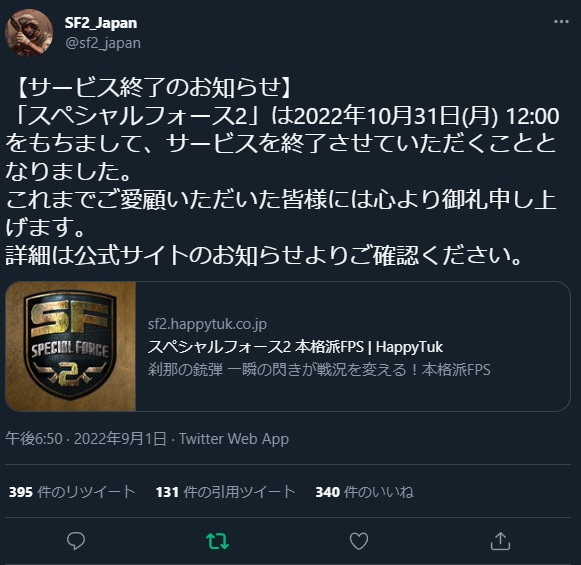This screenshot has width=581, height=565.
Task: Open the three-dot more options menu
Action: [x=561, y=22]
